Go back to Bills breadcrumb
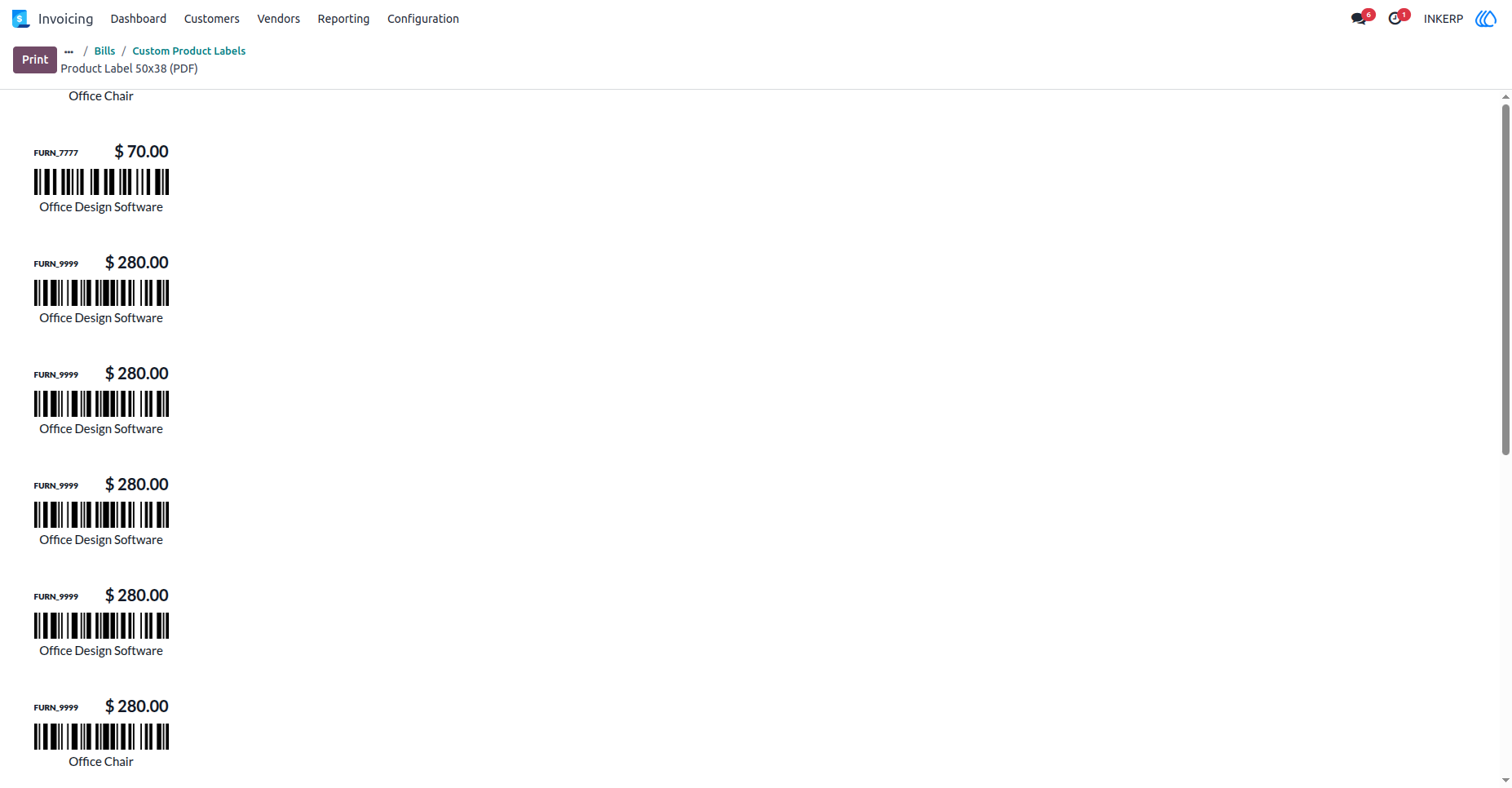 104,51
